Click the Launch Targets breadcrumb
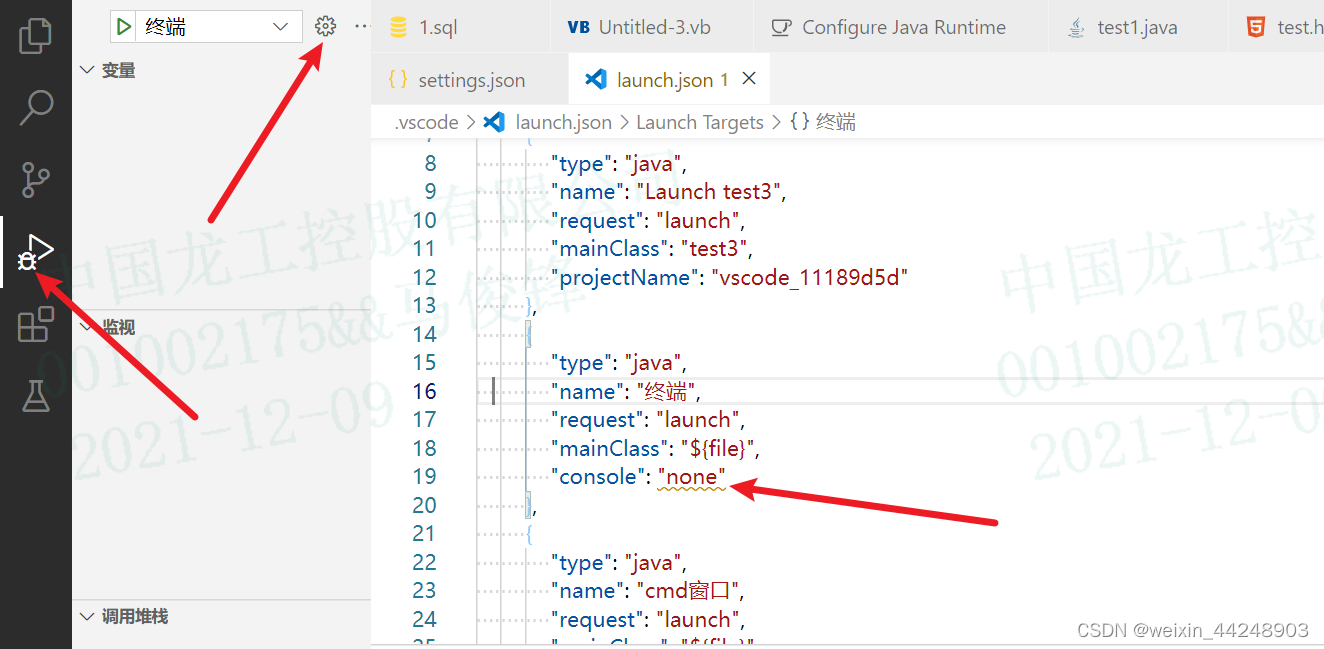The height and width of the screenshot is (649, 1324). click(699, 123)
